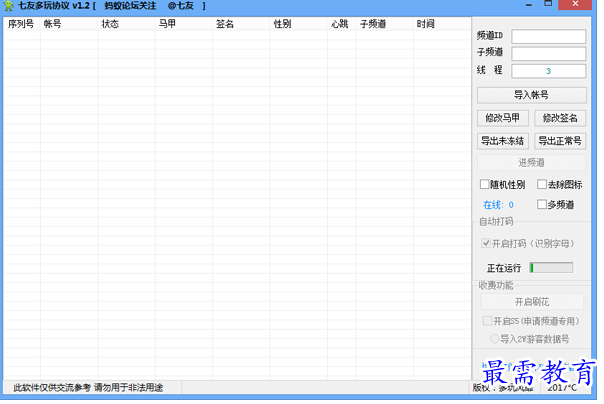Toggle the 开启SS (申请频道专用) checkbox
604x404 pixels.
tap(487, 321)
